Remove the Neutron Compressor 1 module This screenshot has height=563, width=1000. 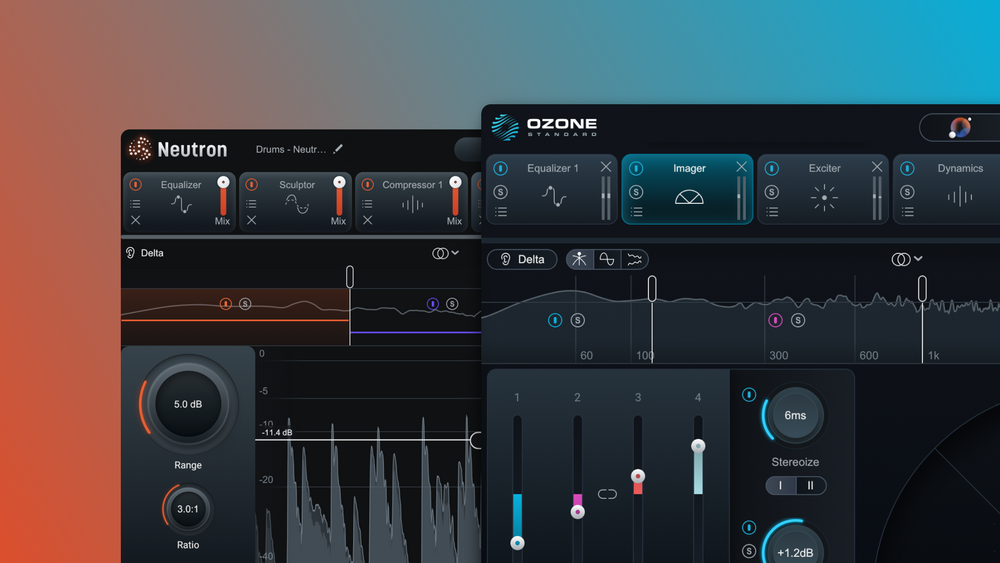pyautogui.click(x=367, y=220)
